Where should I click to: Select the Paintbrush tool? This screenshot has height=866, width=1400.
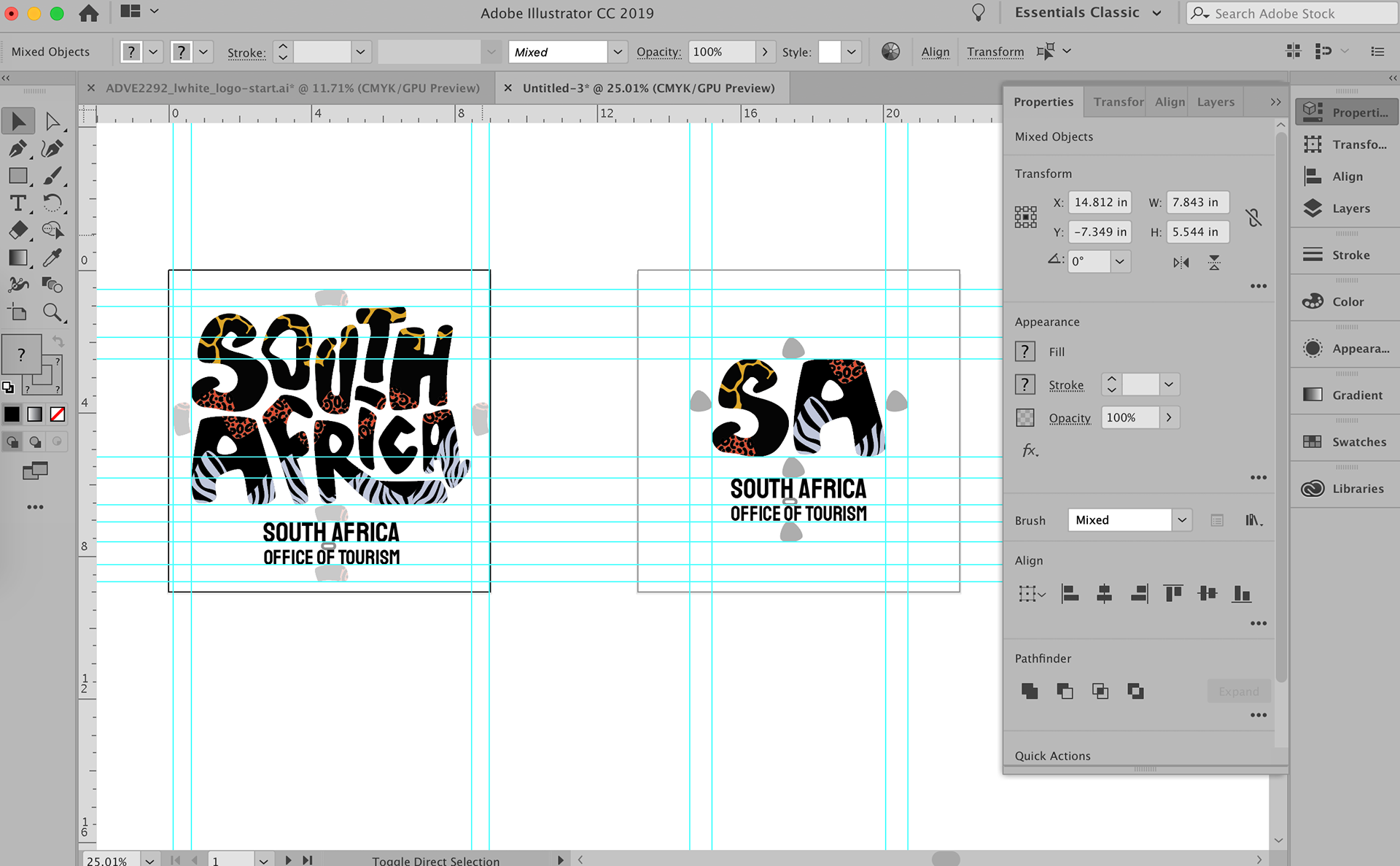[x=52, y=176]
